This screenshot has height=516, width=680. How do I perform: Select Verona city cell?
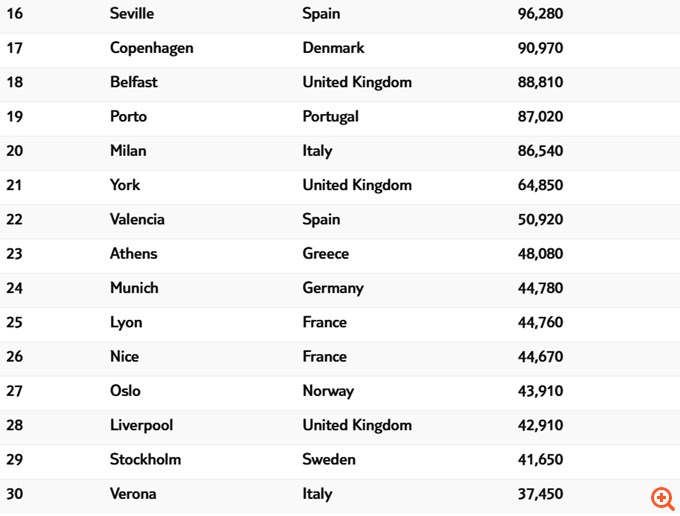point(133,494)
